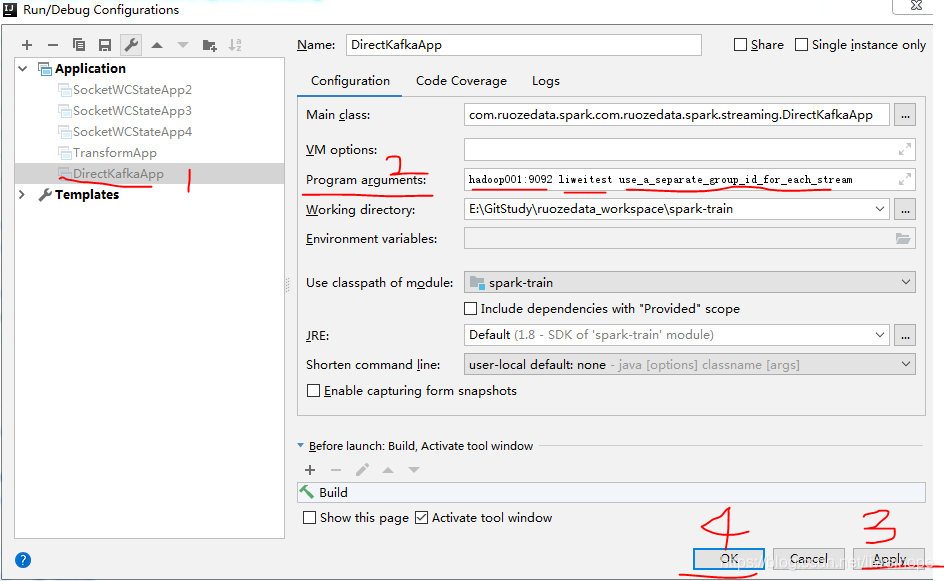Click the Environment variables field

click(690, 238)
